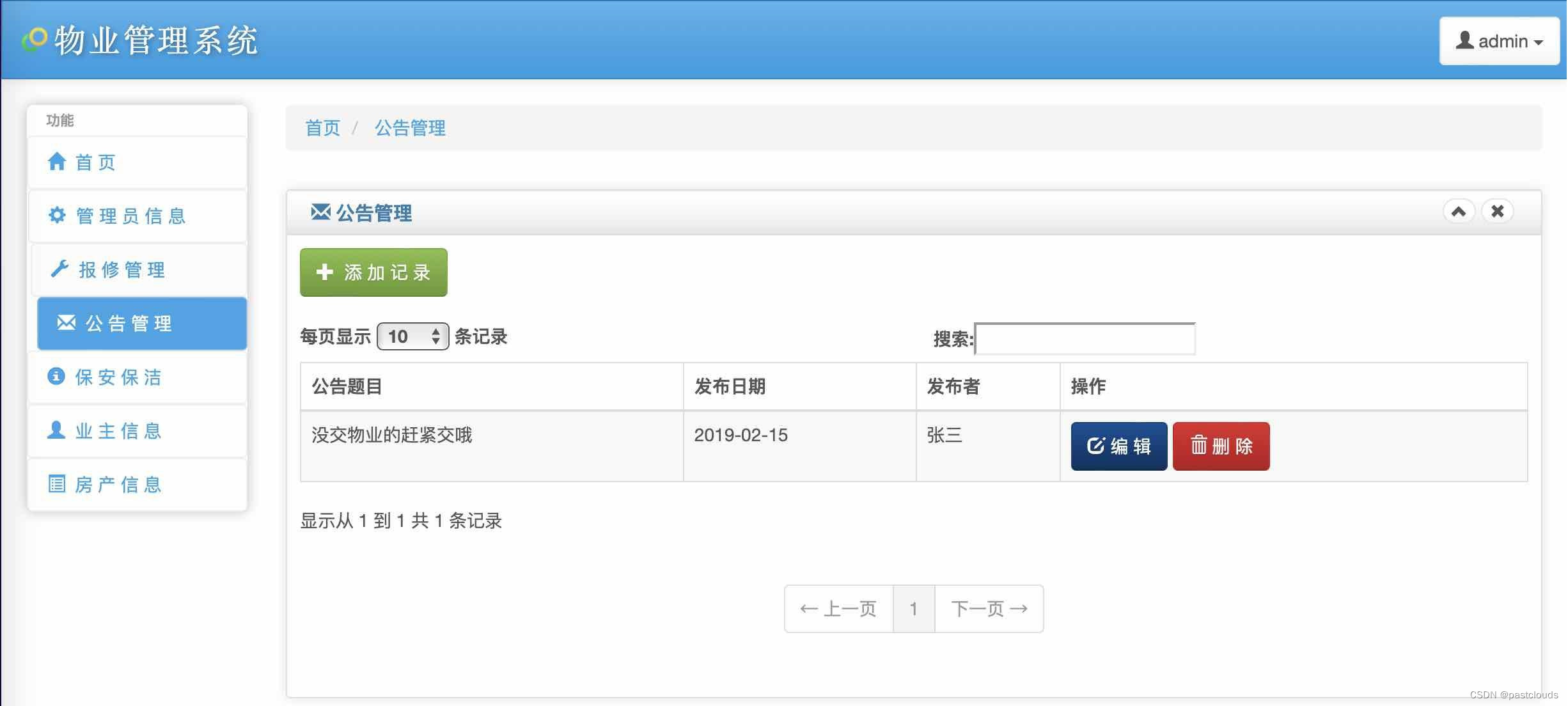Delete the notice with red 删除 button
The height and width of the screenshot is (706, 1568).
tap(1221, 446)
